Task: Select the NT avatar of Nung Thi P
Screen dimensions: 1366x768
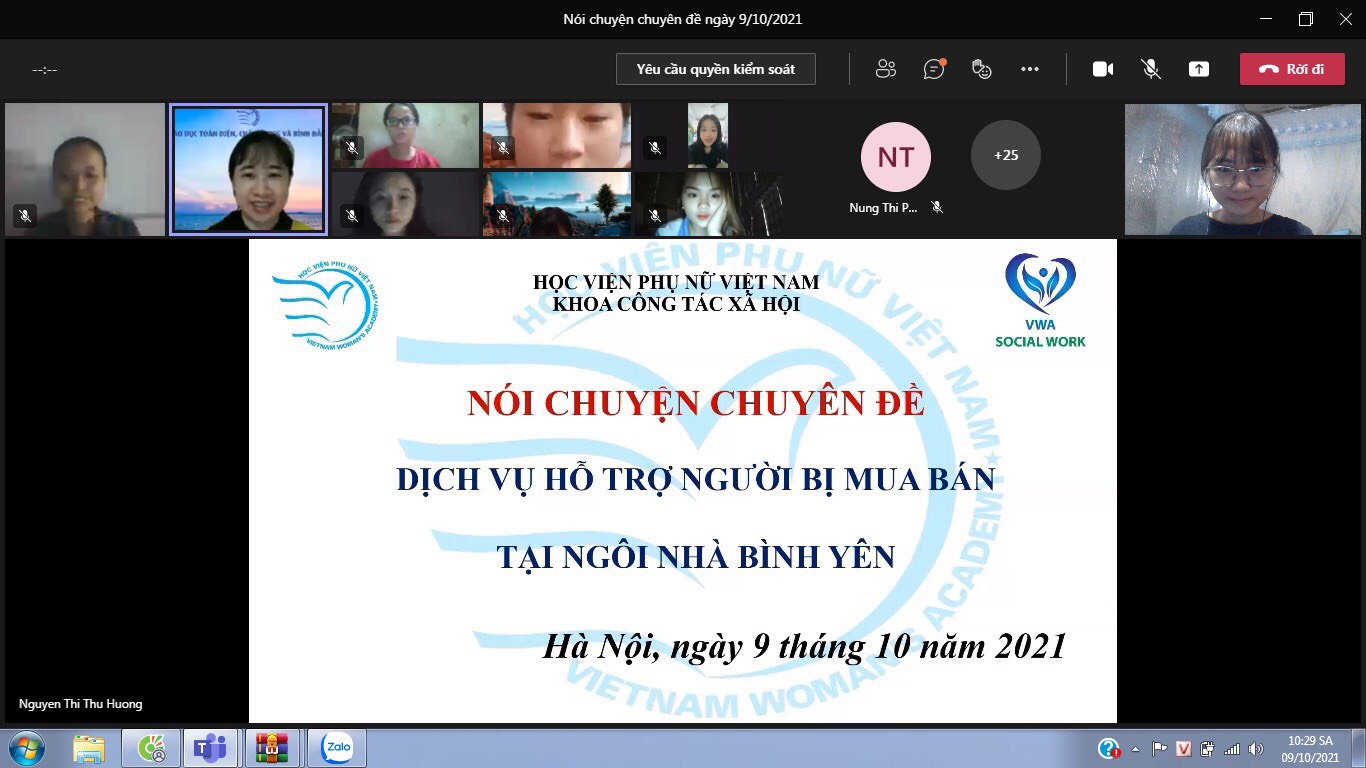Action: (x=895, y=157)
